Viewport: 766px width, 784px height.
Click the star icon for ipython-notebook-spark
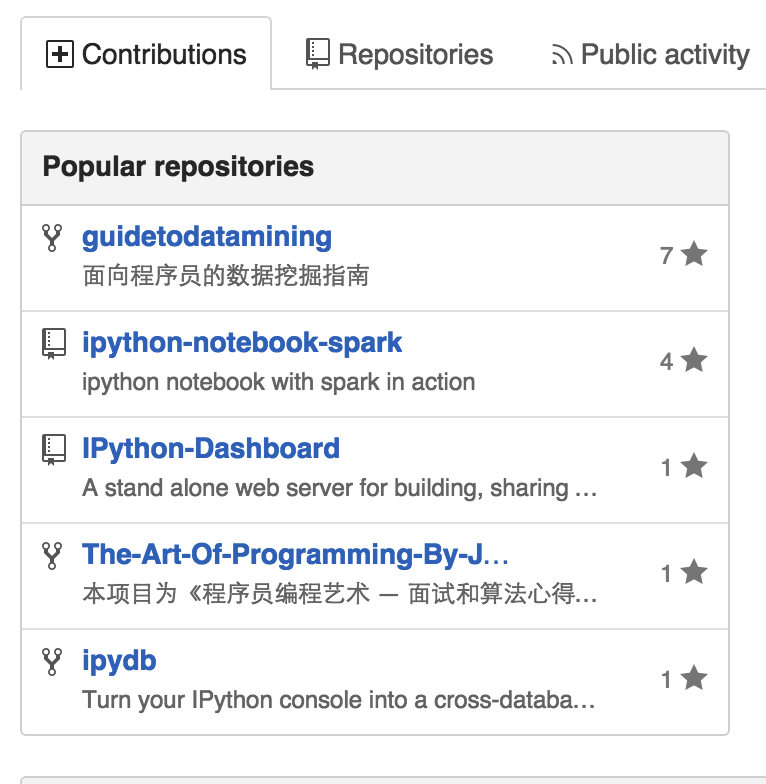(x=694, y=361)
